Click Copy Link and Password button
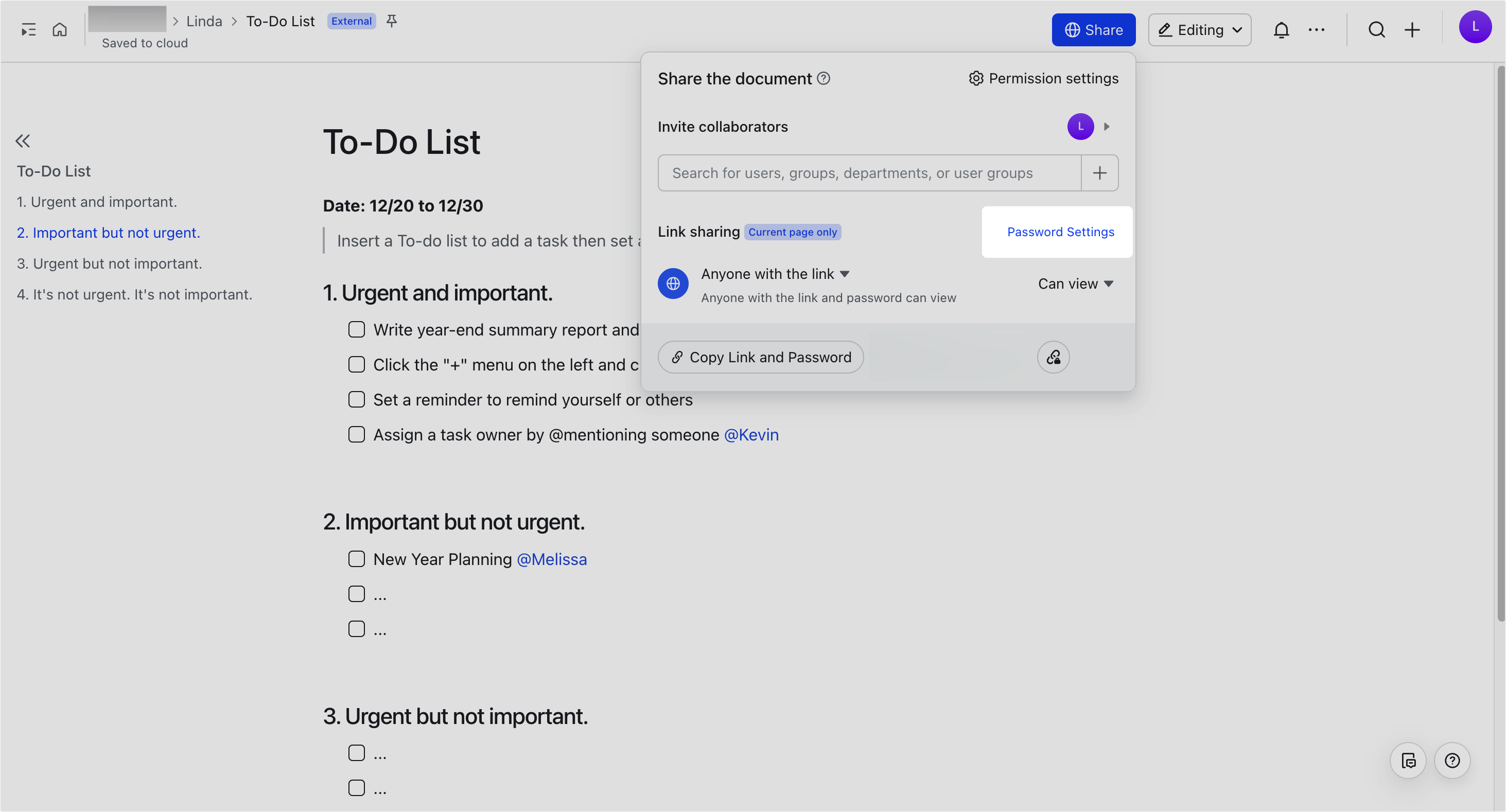The width and height of the screenshot is (1506, 812). point(761,357)
